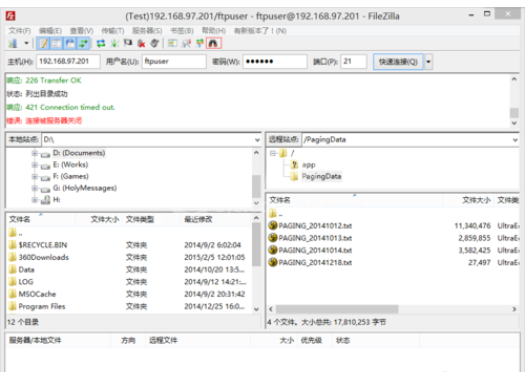Viewport: 527px width, 372px height.
Task: Select remote file PAGING_20141014.txt
Action: point(315,250)
